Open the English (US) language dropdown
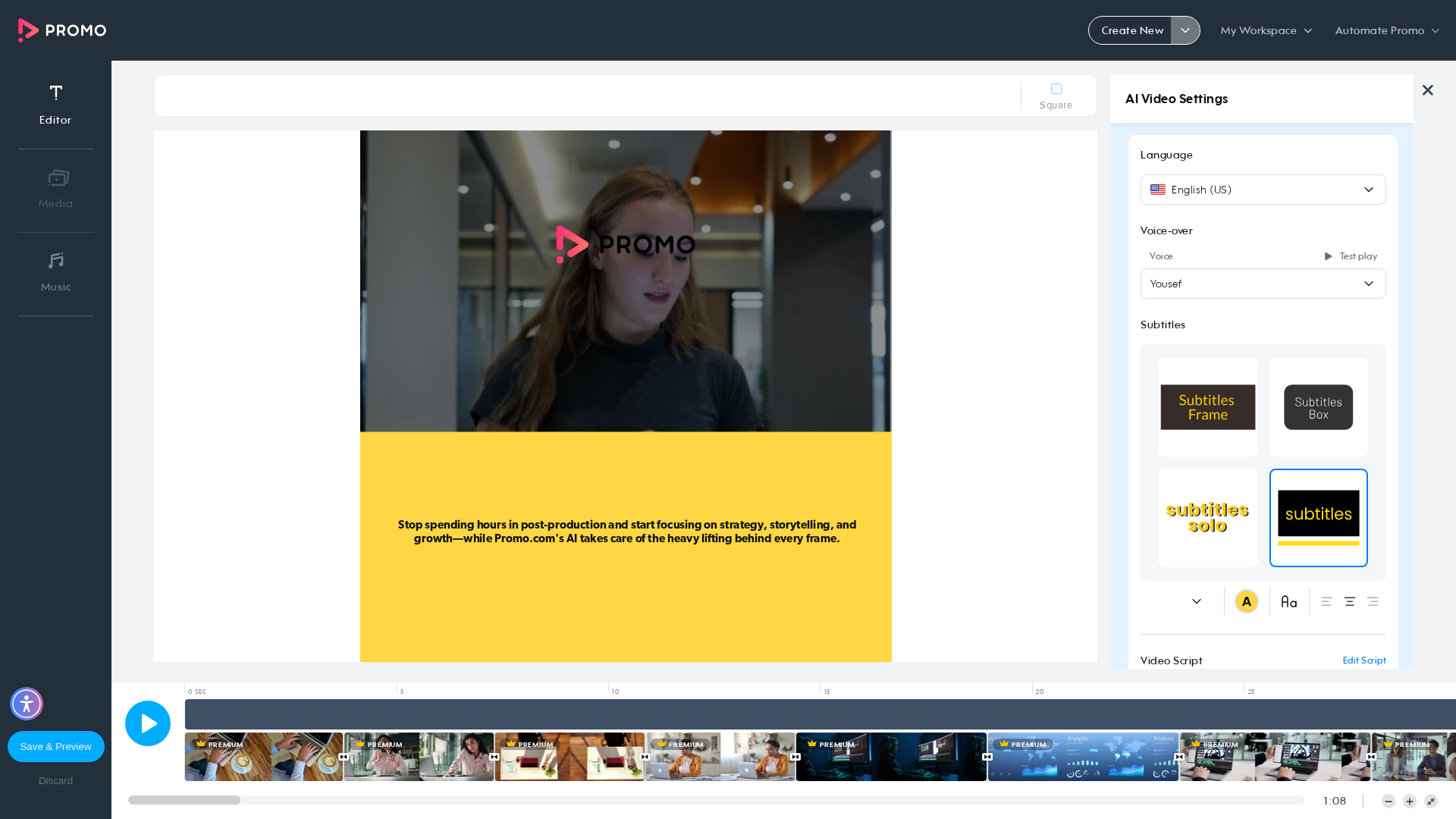 [x=1263, y=190]
